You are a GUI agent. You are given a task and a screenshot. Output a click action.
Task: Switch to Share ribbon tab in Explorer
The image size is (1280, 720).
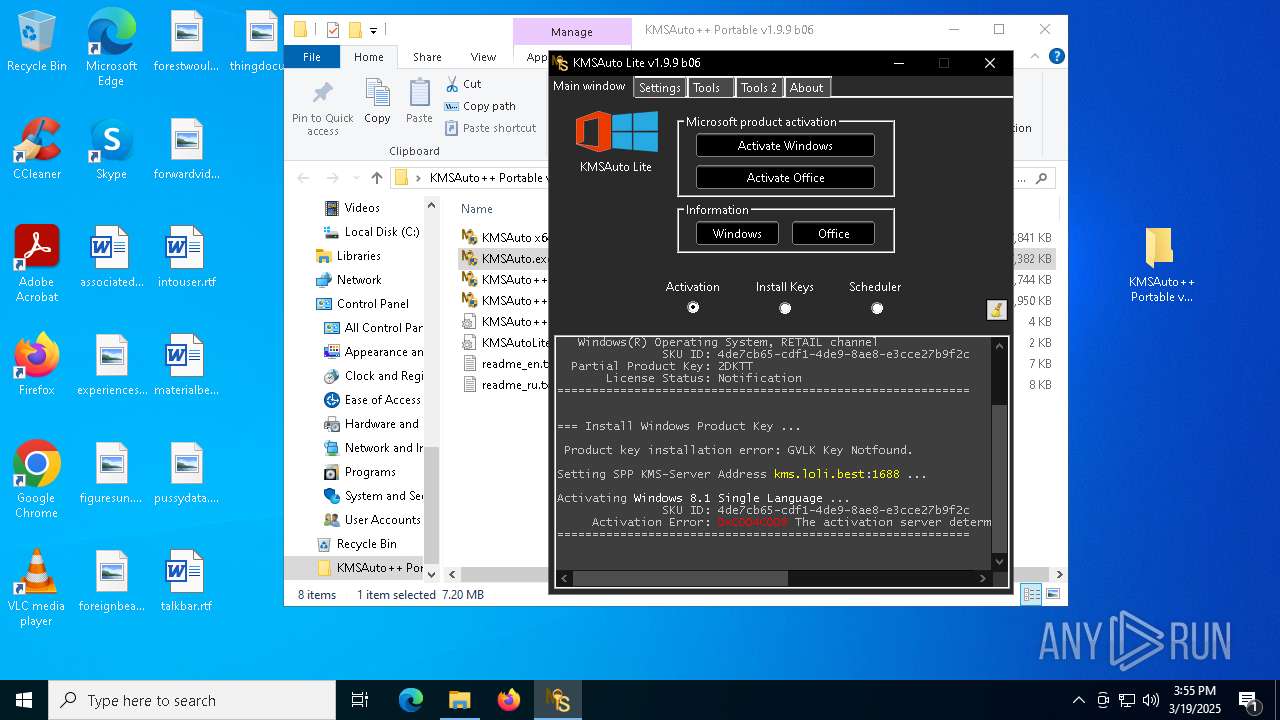click(x=427, y=57)
